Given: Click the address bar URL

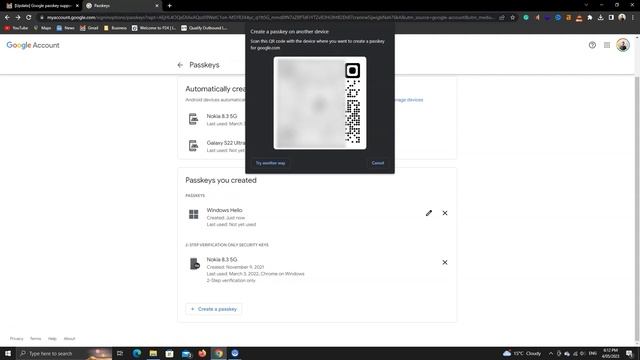Looking at the screenshot, I should click(x=269, y=18).
